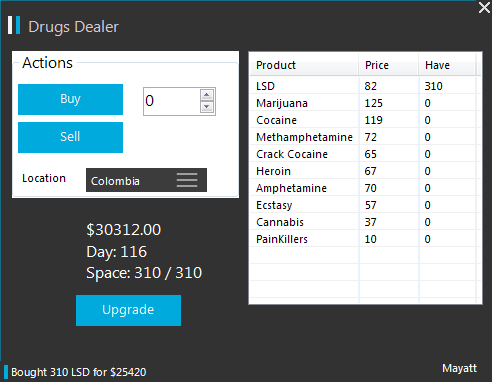Click the Marijuana price 125
Image resolution: width=492 pixels, height=382 pixels.
tap(373, 103)
